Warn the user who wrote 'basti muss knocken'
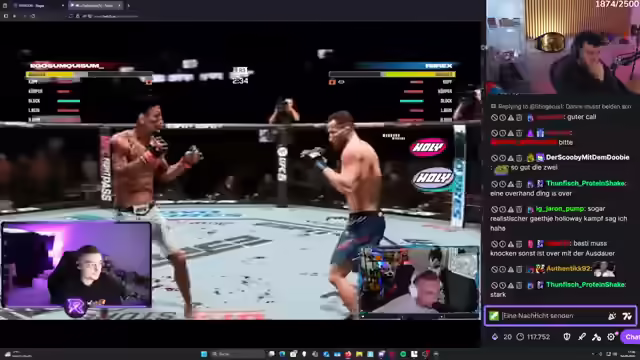 click(511, 244)
